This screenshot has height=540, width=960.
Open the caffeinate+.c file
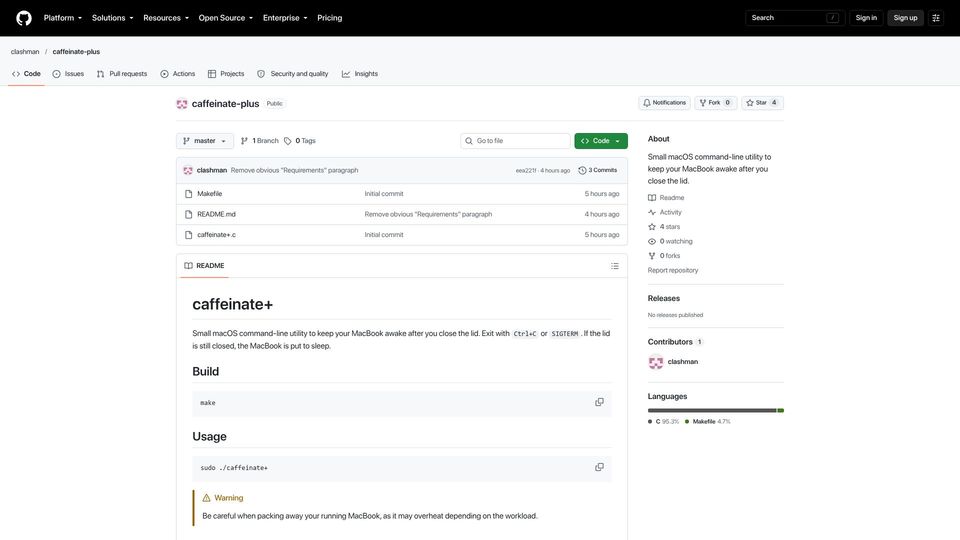pyautogui.click(x=216, y=234)
